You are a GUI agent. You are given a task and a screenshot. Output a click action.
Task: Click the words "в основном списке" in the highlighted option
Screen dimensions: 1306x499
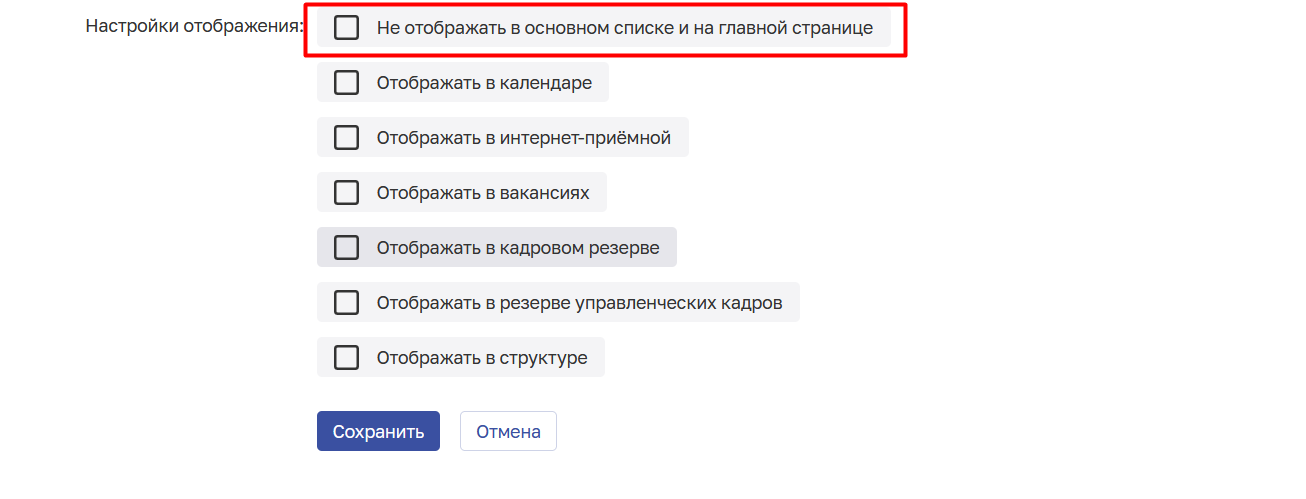[x=586, y=29]
